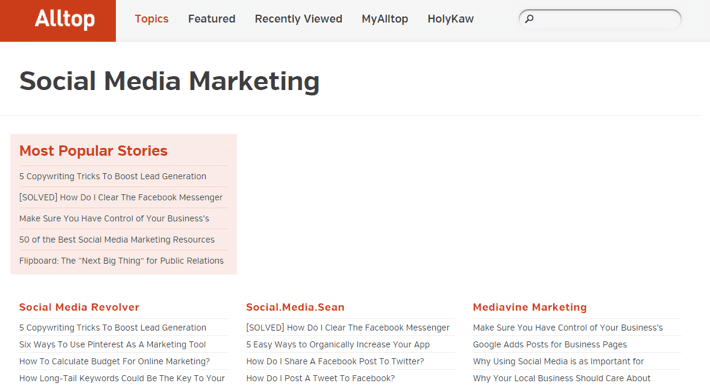Navigate to MyAlltop
The height and width of the screenshot is (385, 710).
tap(385, 19)
